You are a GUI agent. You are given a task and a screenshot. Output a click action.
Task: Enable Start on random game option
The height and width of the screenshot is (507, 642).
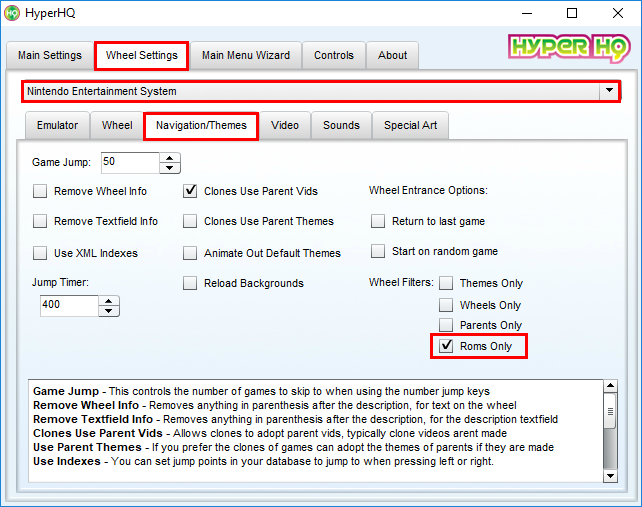click(378, 251)
